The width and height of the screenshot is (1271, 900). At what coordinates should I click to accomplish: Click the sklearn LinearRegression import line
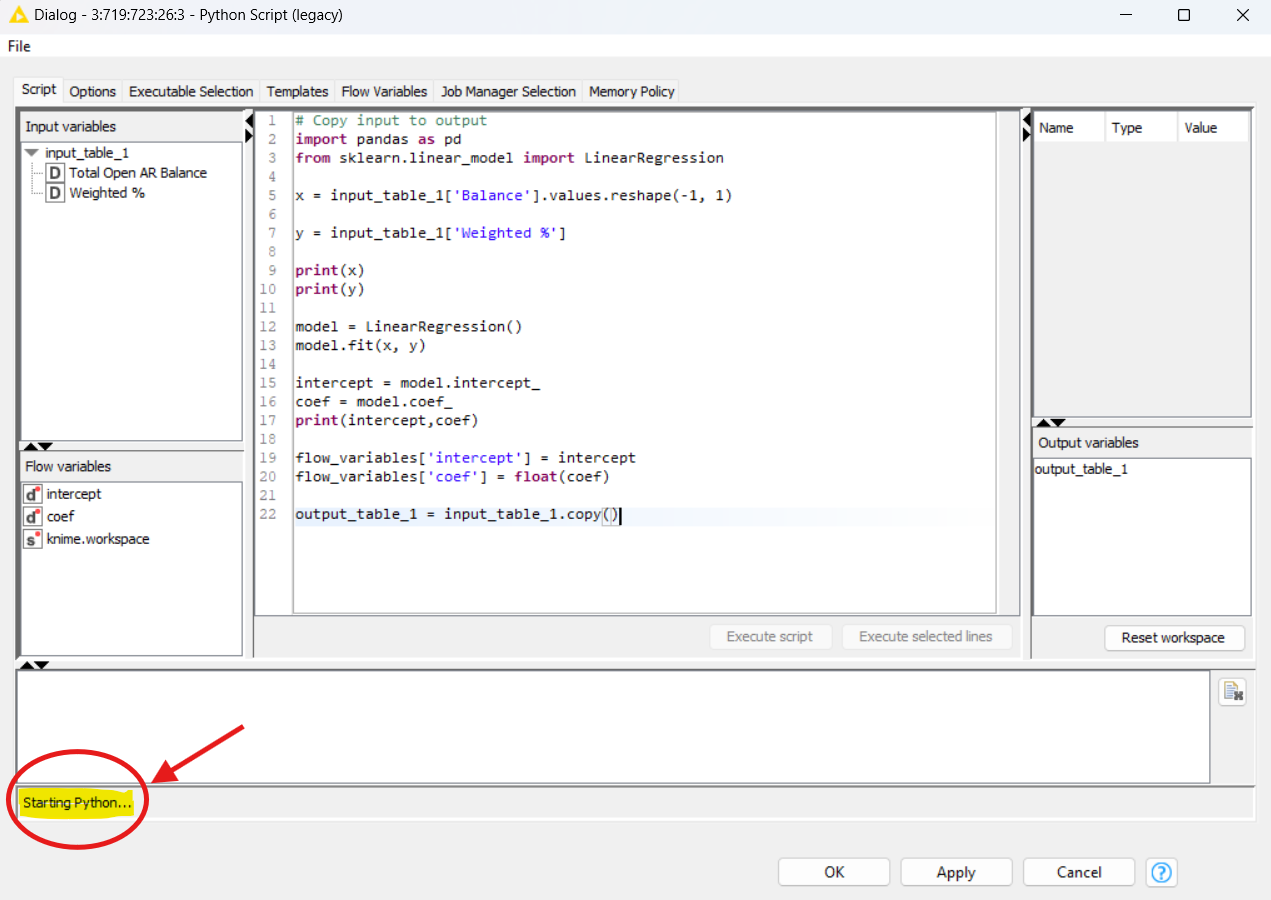tap(509, 158)
